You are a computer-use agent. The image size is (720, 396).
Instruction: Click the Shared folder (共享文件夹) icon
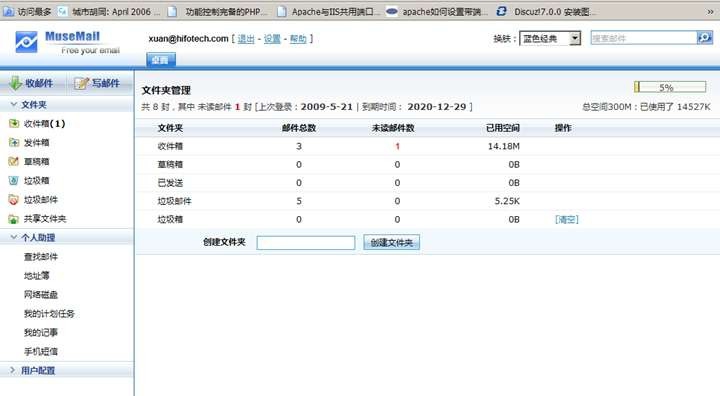[x=14, y=219]
